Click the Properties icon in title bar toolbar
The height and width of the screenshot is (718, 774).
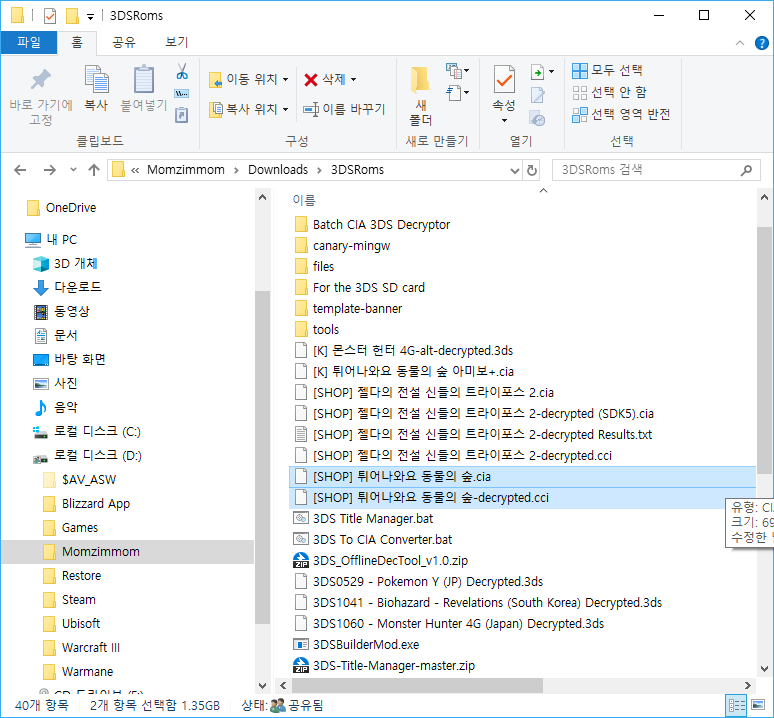pos(50,16)
